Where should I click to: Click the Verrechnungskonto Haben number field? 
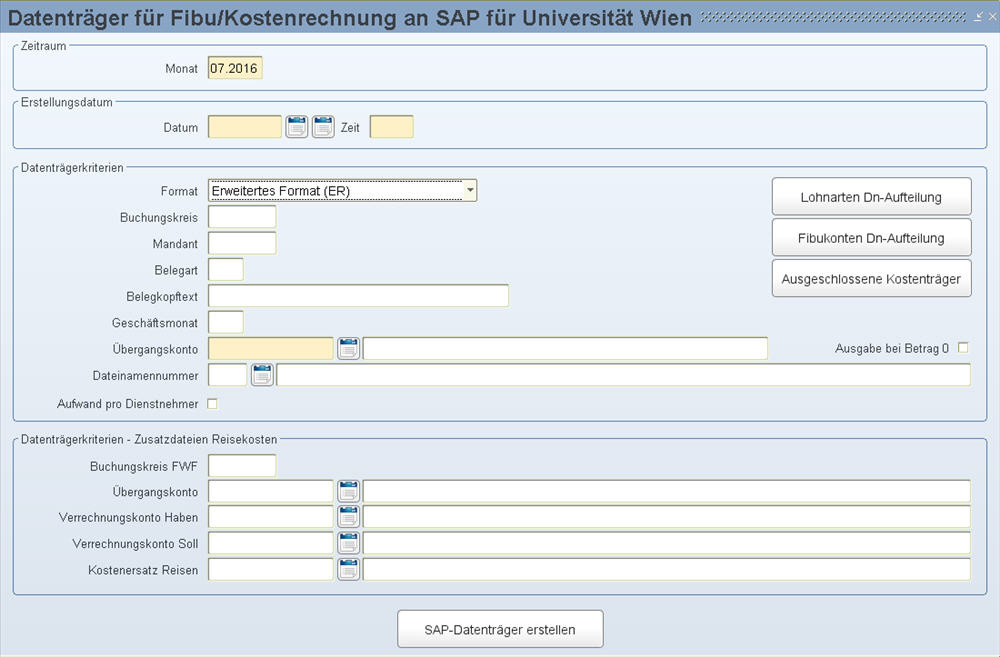271,517
